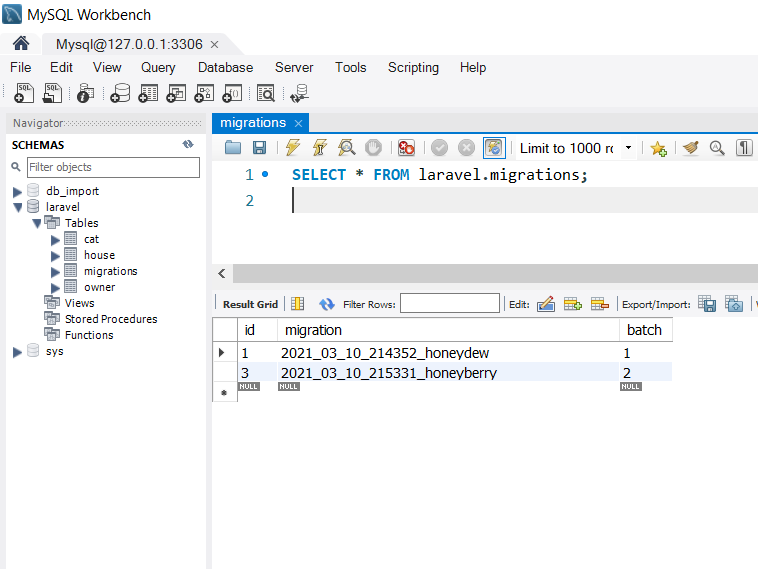The height and width of the screenshot is (569, 758).
Task: Create a new SQL tab icon
Action: coord(24,93)
